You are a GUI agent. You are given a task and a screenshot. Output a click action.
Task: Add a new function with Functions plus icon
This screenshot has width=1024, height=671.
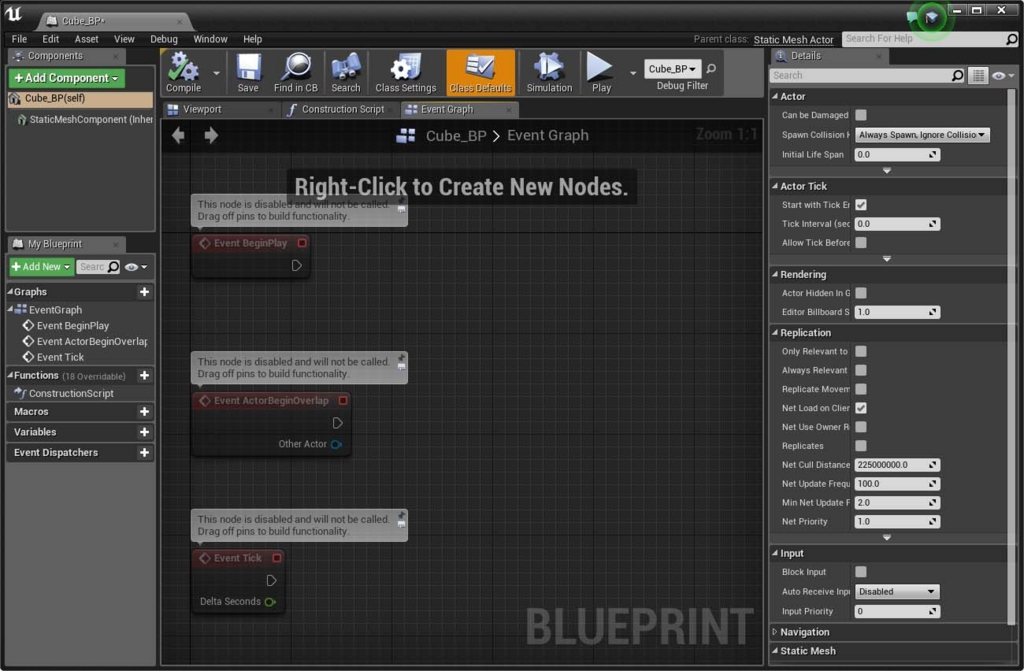coord(144,376)
